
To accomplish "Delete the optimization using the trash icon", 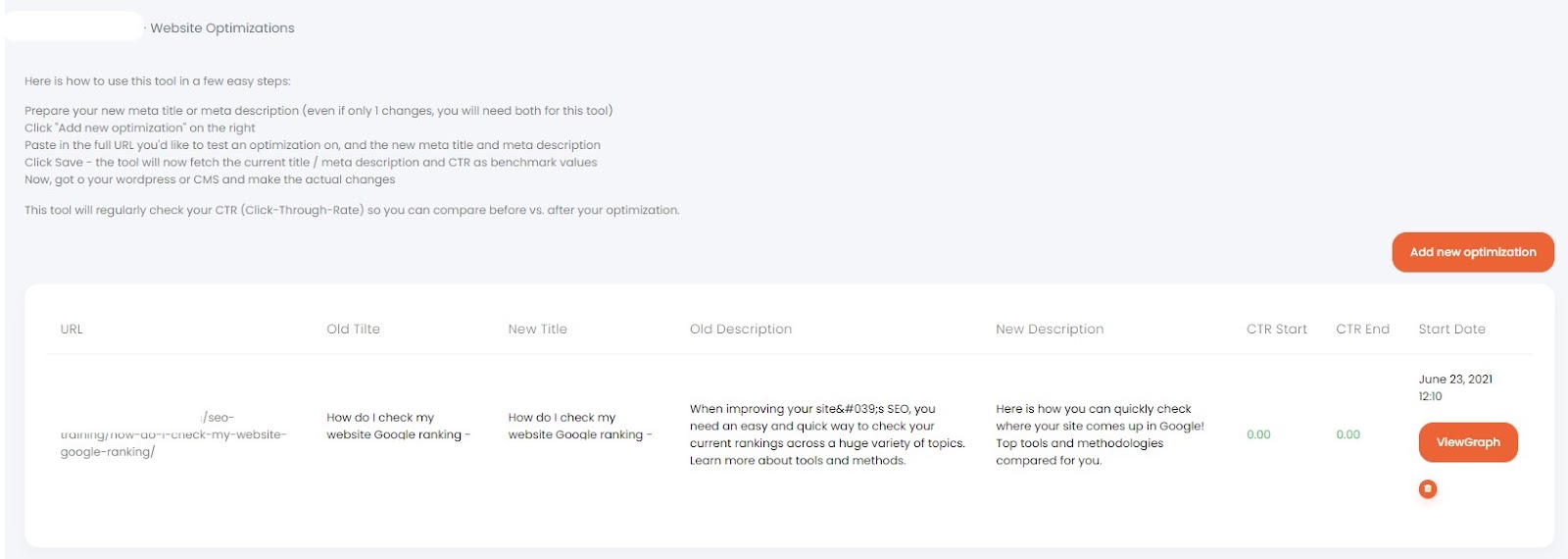I will [1428, 488].
